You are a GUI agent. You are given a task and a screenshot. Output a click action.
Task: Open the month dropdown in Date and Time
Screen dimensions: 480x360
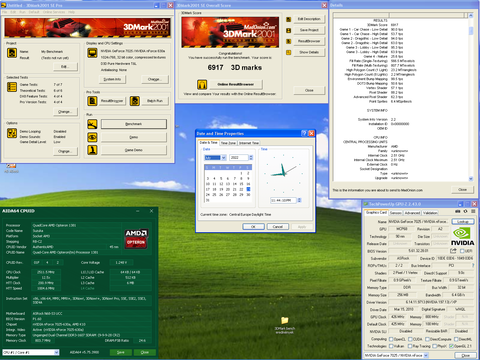point(224,158)
